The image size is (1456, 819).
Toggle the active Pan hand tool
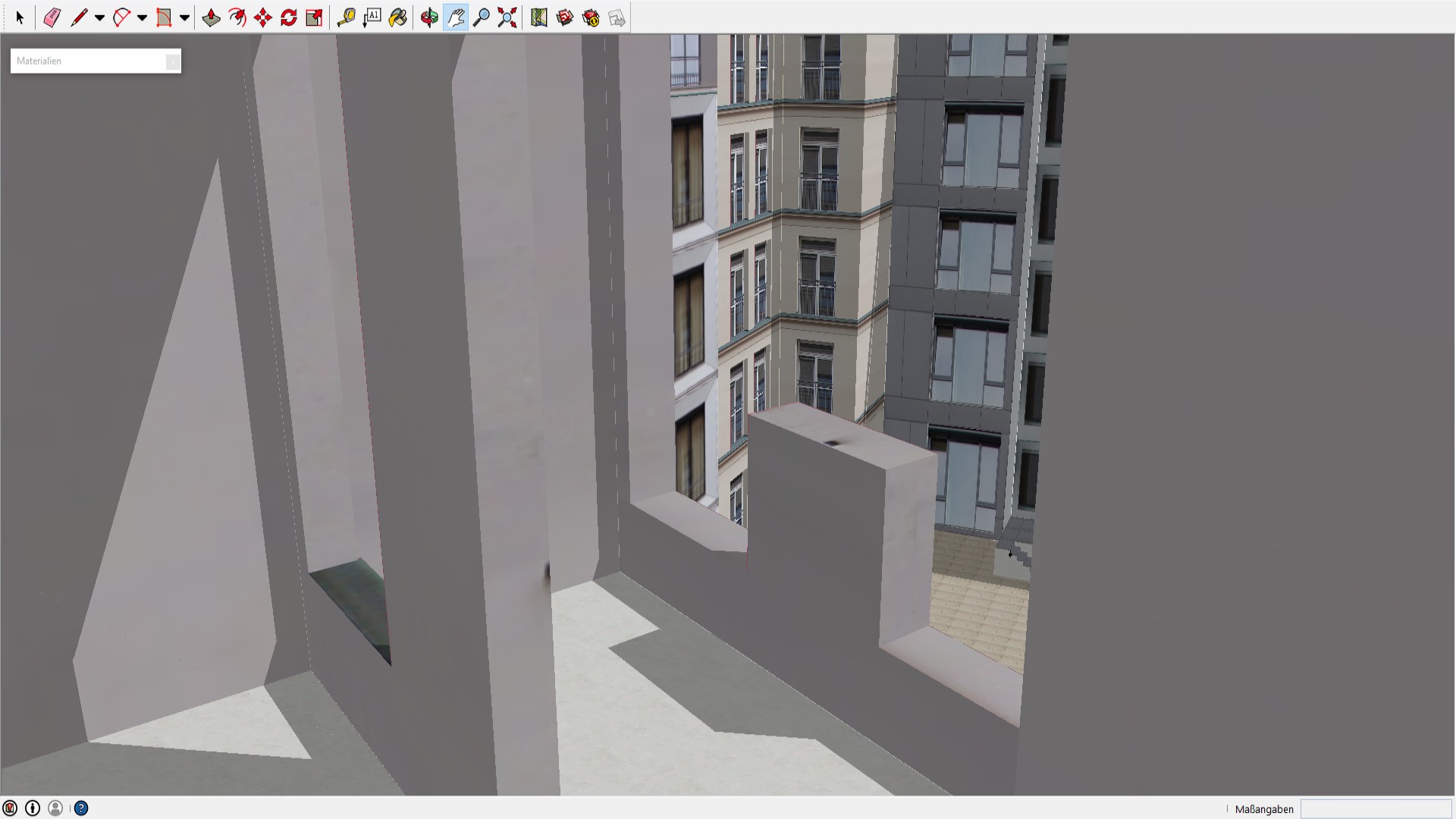click(x=455, y=17)
